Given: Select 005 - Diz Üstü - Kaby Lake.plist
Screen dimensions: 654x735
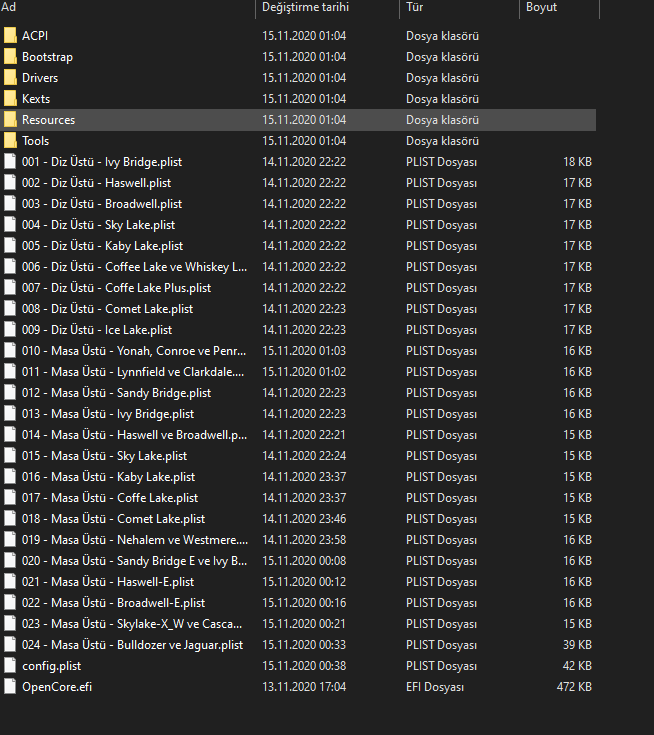Looking at the screenshot, I should pos(102,246).
